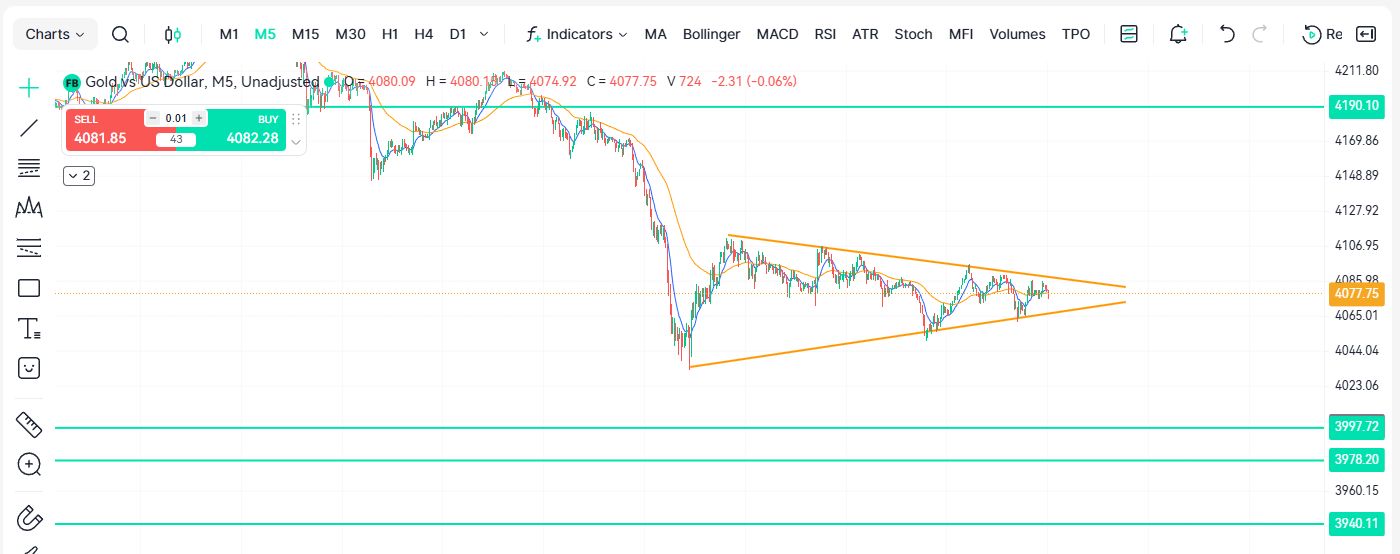Switch timeframe to H4
The height and width of the screenshot is (554, 1400).
(423, 34)
